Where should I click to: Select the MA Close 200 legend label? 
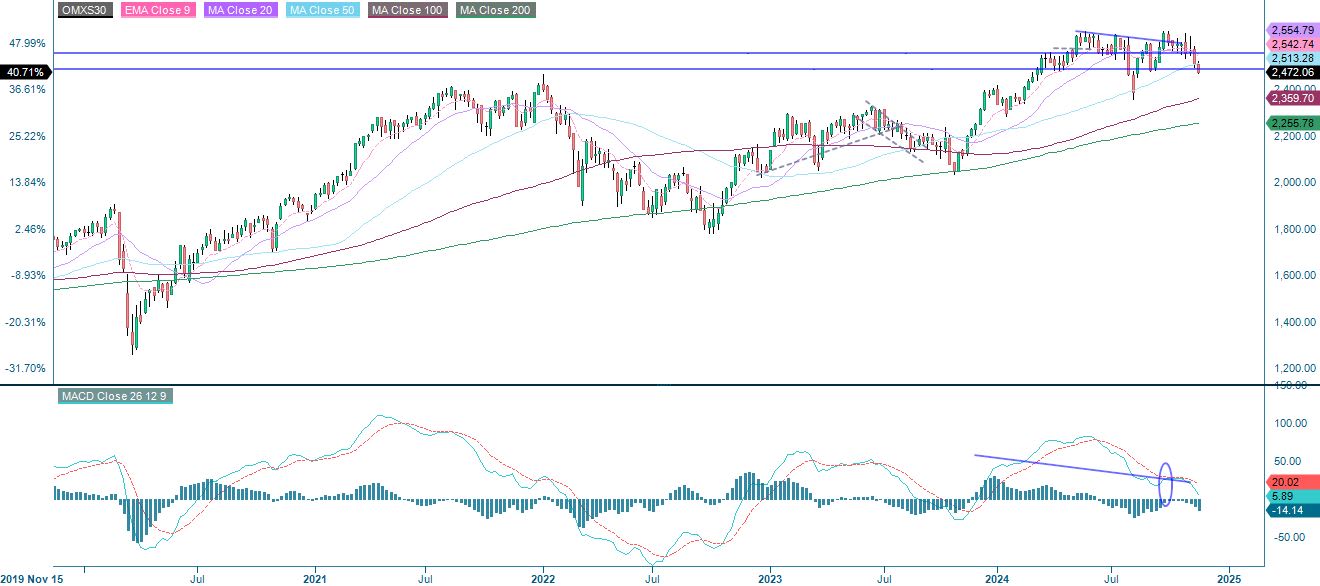tap(495, 10)
